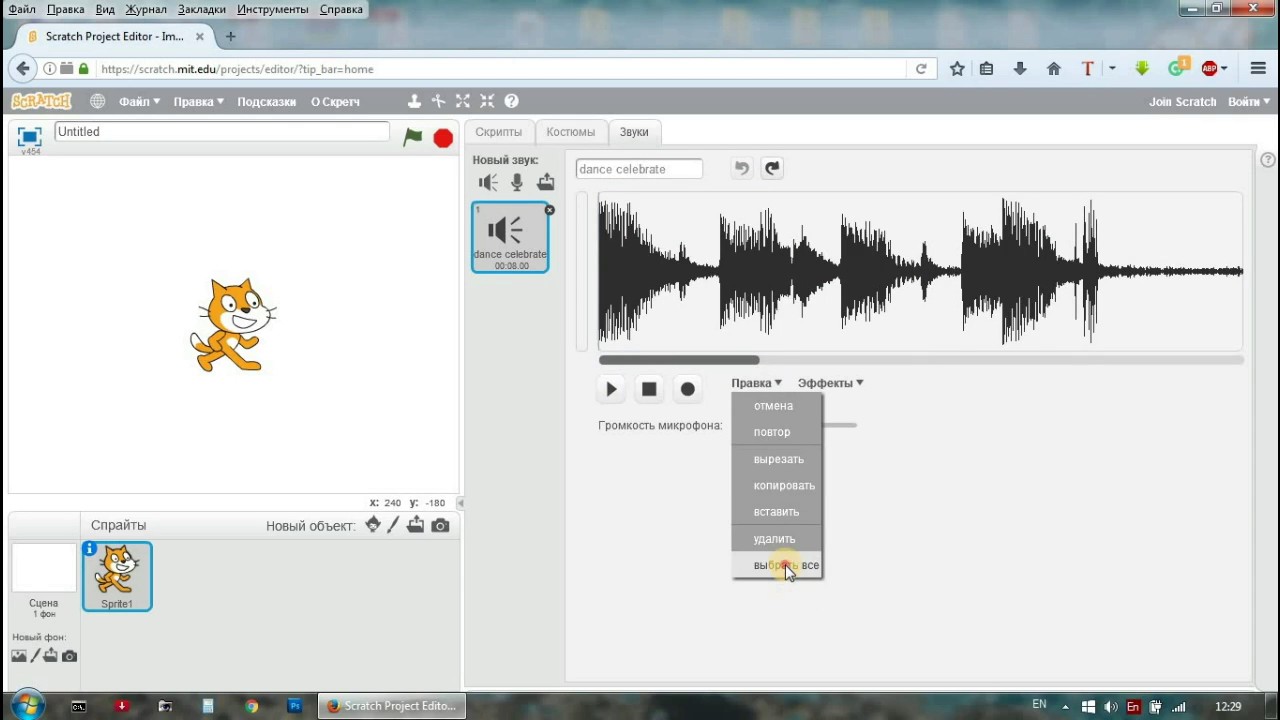Choose вырезать from the edit menu
Viewport: 1280px width, 720px height.
[x=777, y=459]
